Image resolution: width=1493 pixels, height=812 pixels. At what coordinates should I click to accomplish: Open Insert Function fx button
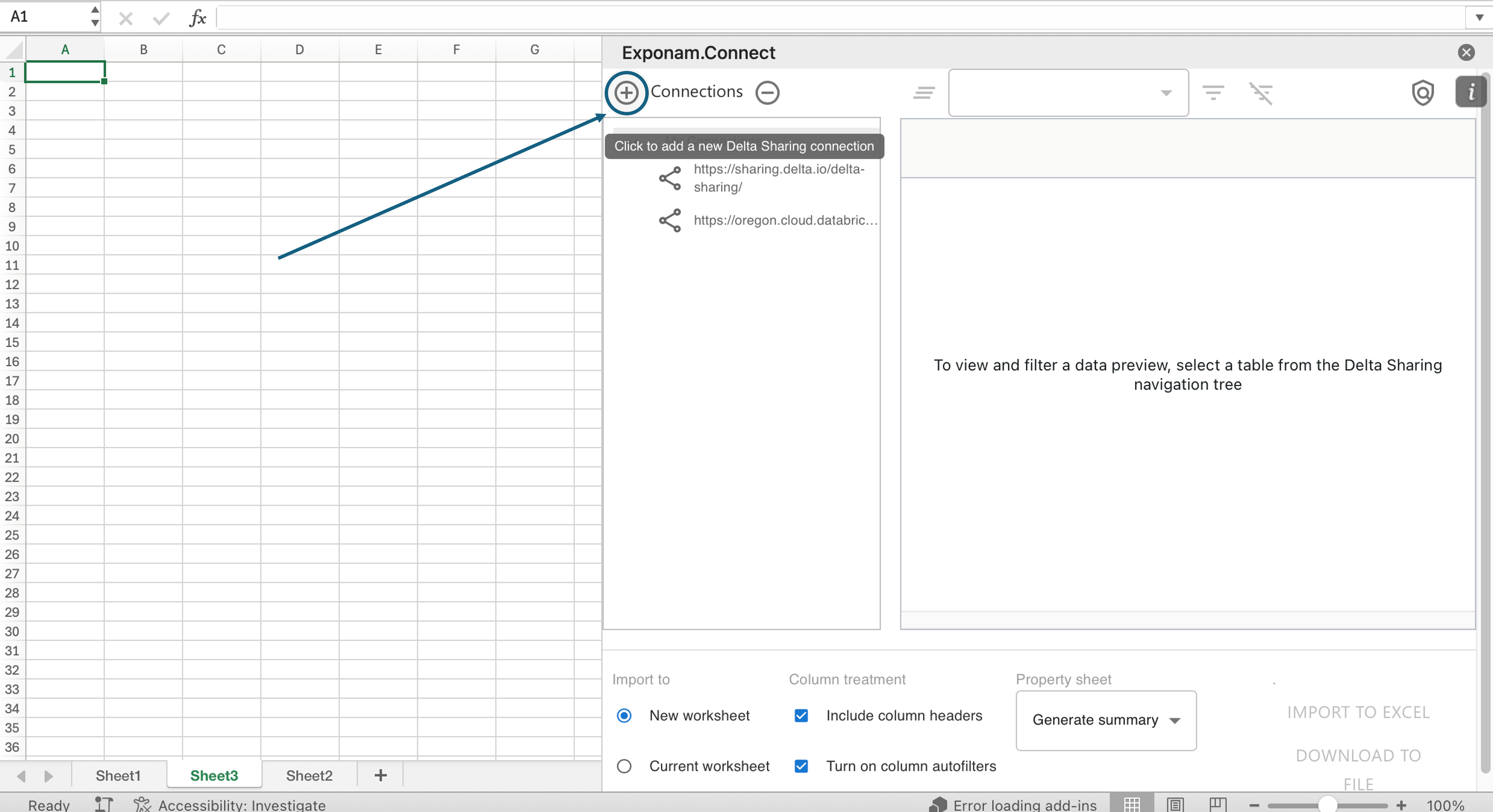click(197, 18)
